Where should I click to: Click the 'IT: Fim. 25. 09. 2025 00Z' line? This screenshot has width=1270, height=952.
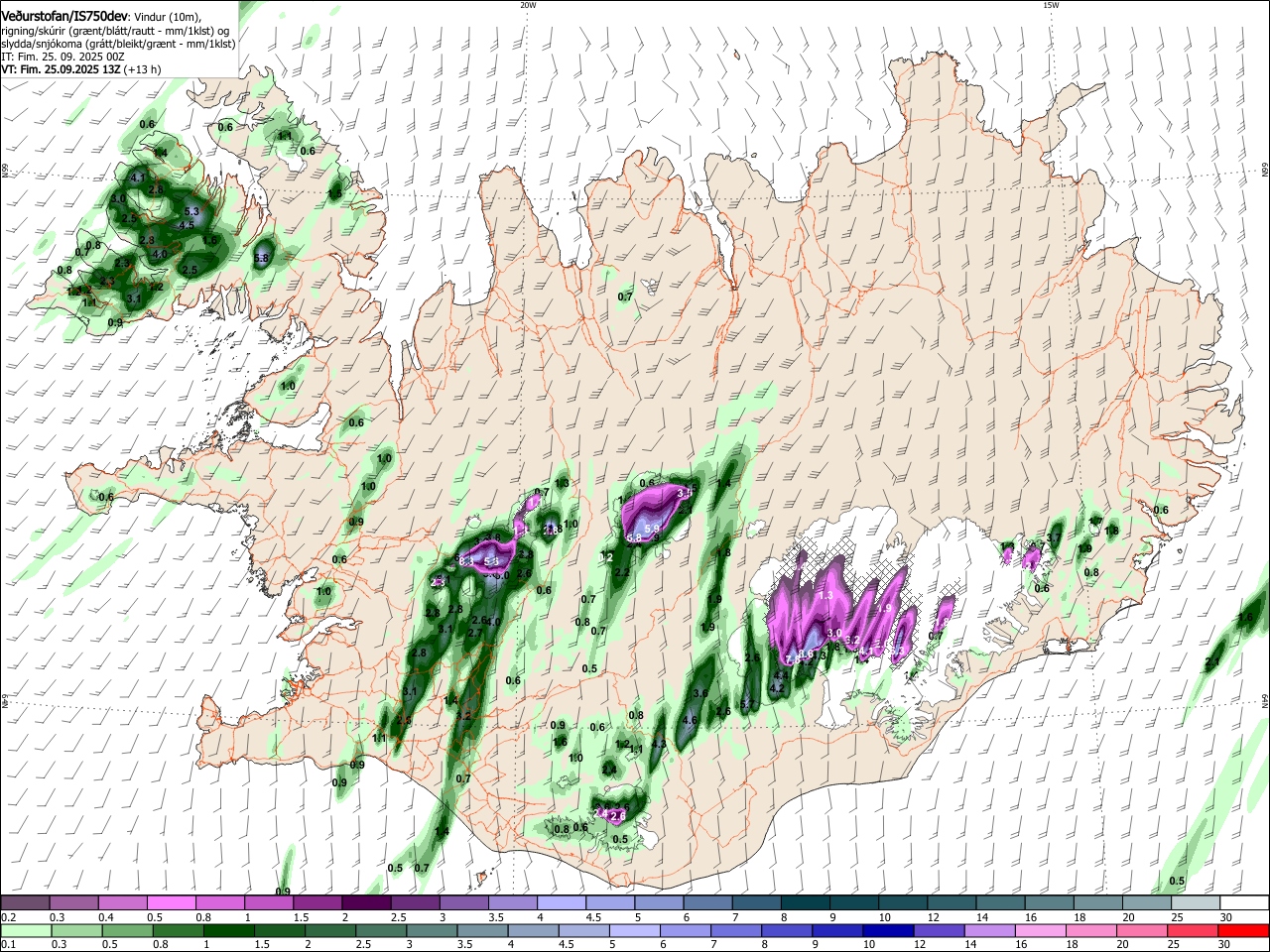63,57
